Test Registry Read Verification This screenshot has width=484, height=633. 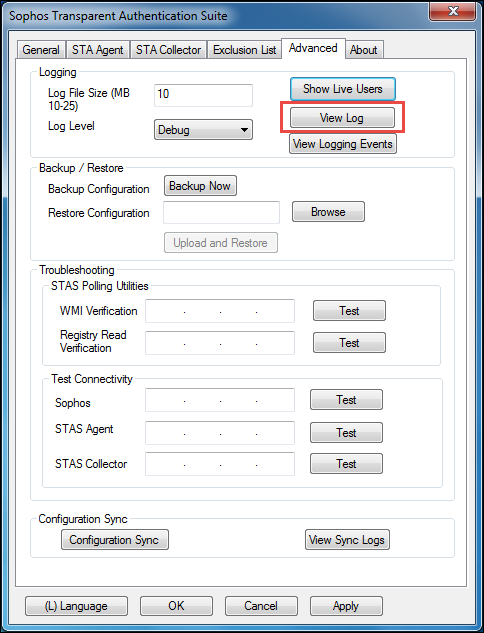click(349, 343)
